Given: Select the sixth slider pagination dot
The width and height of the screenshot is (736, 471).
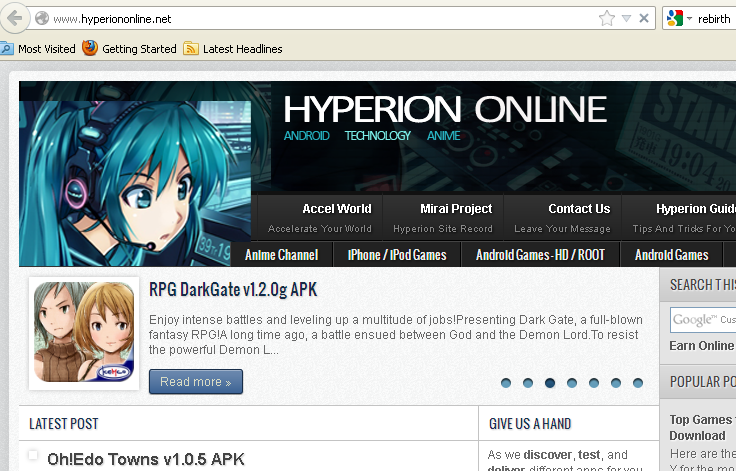Looking at the screenshot, I should 616,383.
